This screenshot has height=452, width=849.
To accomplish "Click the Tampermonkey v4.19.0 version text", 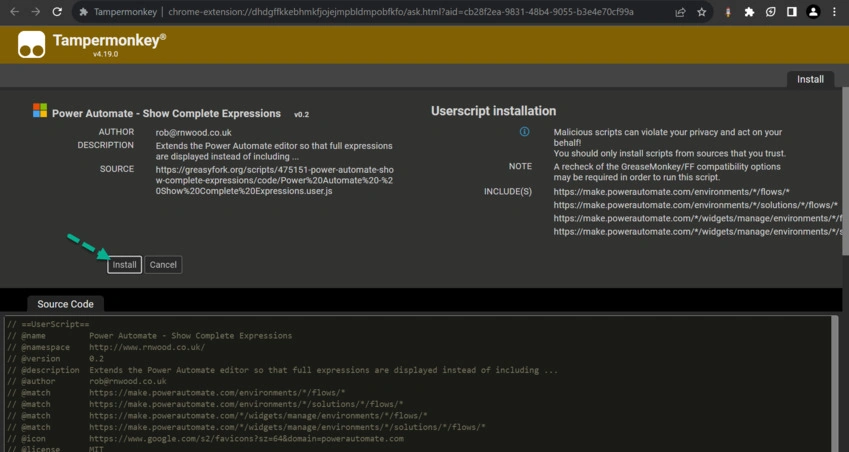I will click(x=105, y=54).
